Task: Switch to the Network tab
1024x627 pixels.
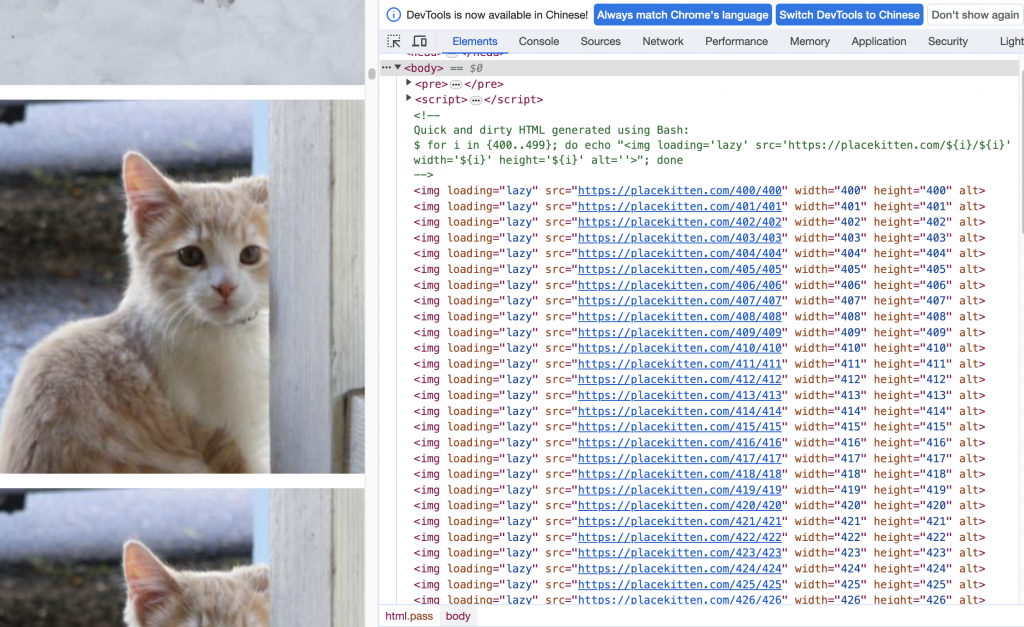Action: tap(663, 41)
